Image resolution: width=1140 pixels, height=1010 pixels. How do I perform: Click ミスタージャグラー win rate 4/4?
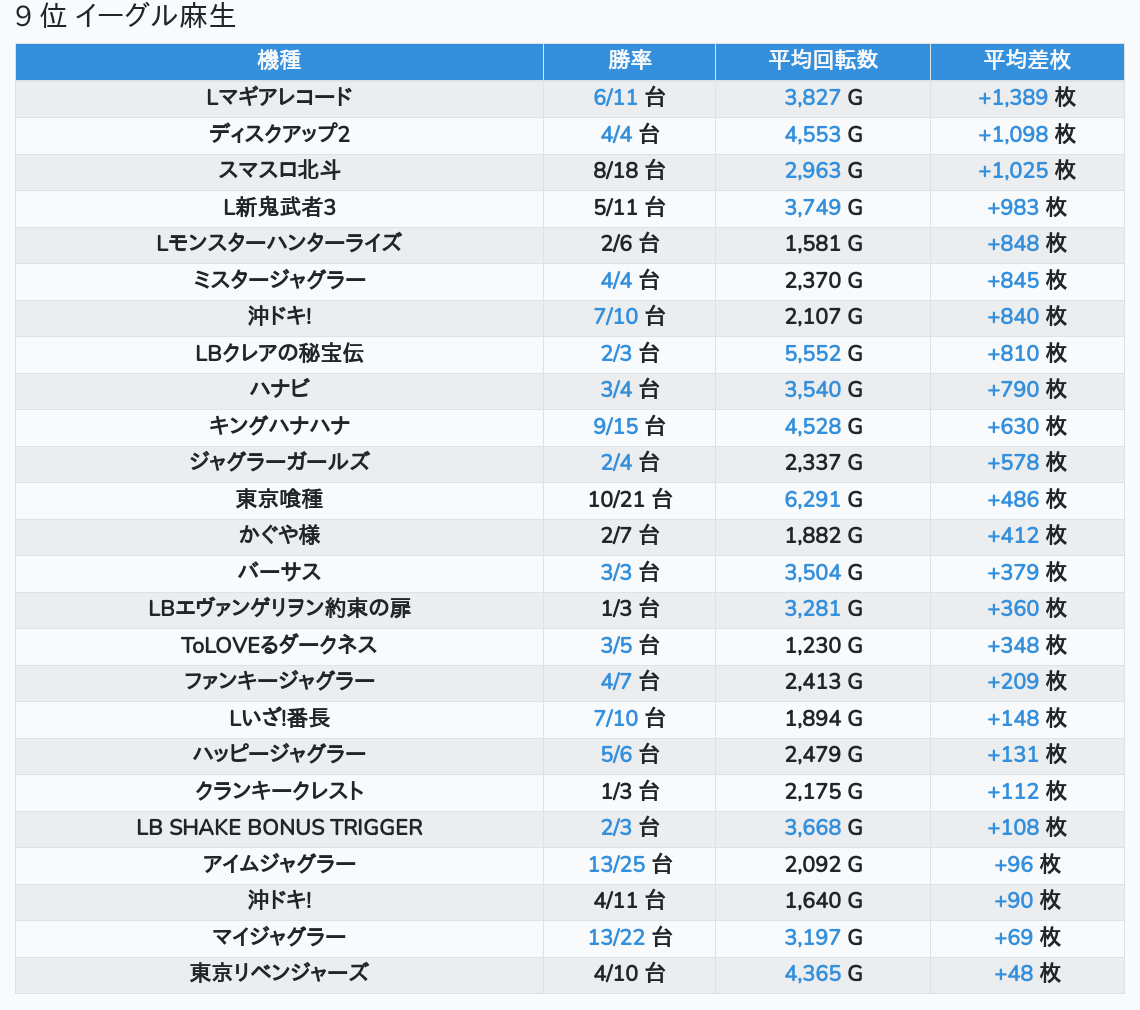pyautogui.click(x=616, y=280)
